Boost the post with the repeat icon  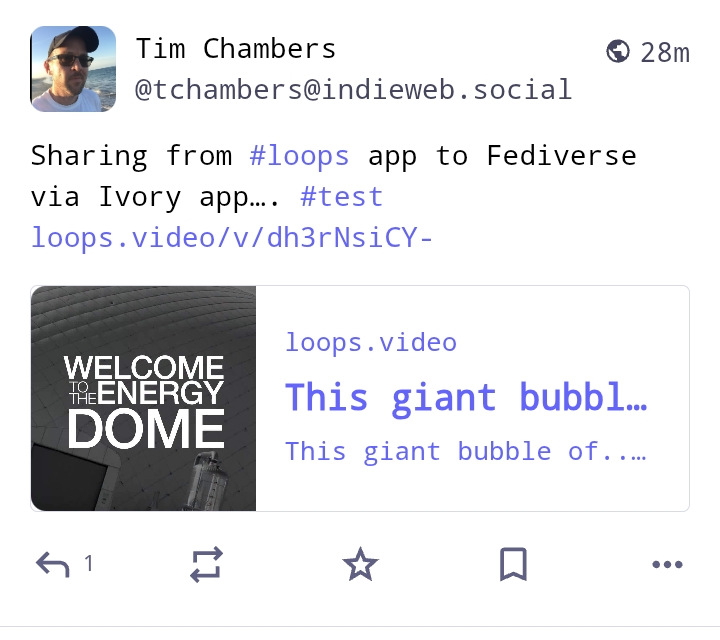click(207, 564)
